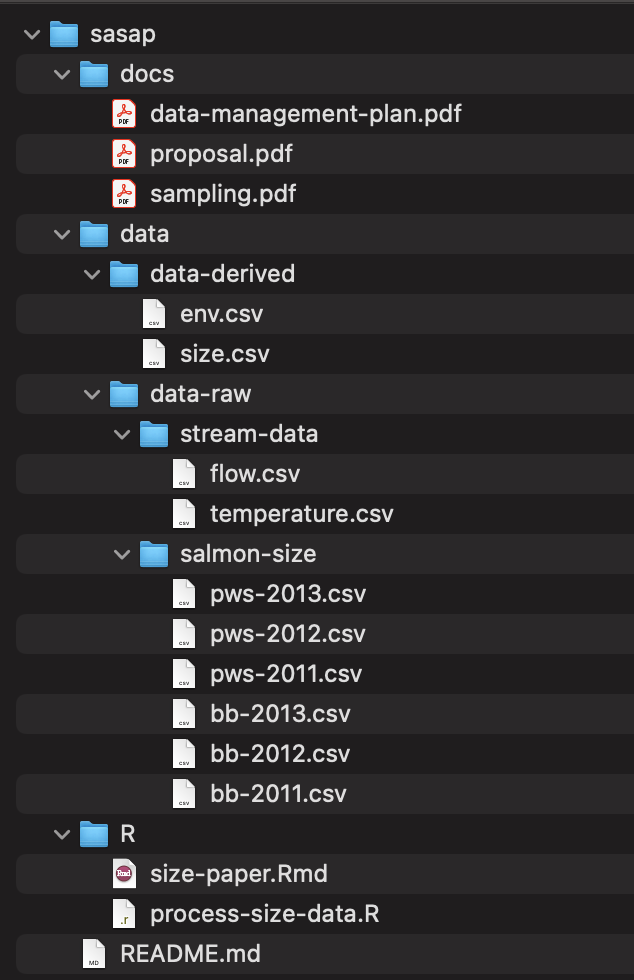Screen dimensions: 634x980
Task: Click the PDF icon beside data-management-plan.pdf
Action: (x=124, y=114)
